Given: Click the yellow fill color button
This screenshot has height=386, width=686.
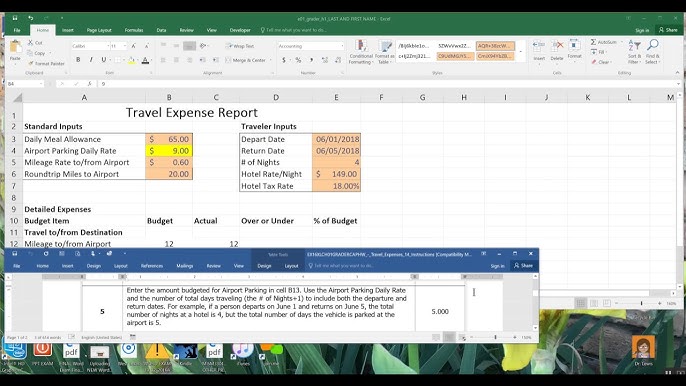Looking at the screenshot, I should pyautogui.click(x=131, y=60).
